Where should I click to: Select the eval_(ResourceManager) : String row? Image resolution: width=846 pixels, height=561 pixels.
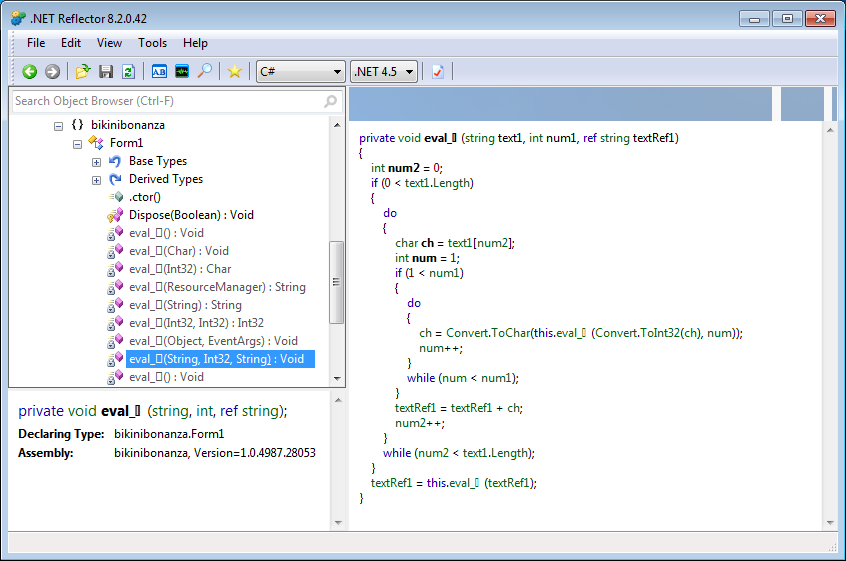click(x=217, y=287)
